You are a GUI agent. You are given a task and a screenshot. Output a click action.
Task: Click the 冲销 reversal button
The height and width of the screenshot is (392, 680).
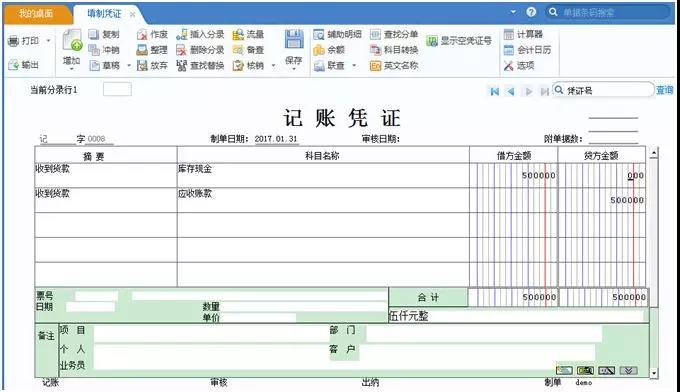click(x=104, y=50)
